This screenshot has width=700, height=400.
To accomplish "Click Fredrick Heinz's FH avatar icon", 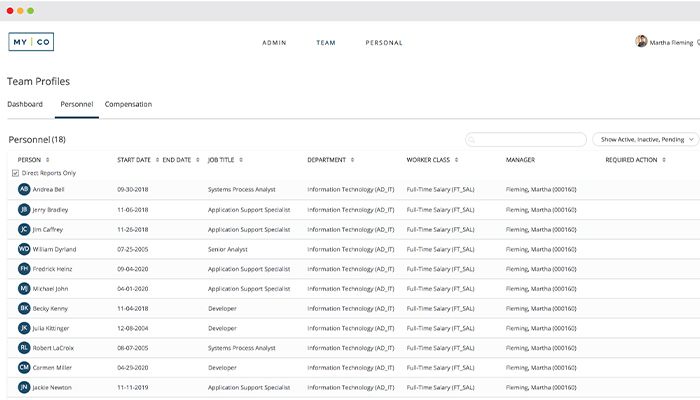I will click(24, 268).
